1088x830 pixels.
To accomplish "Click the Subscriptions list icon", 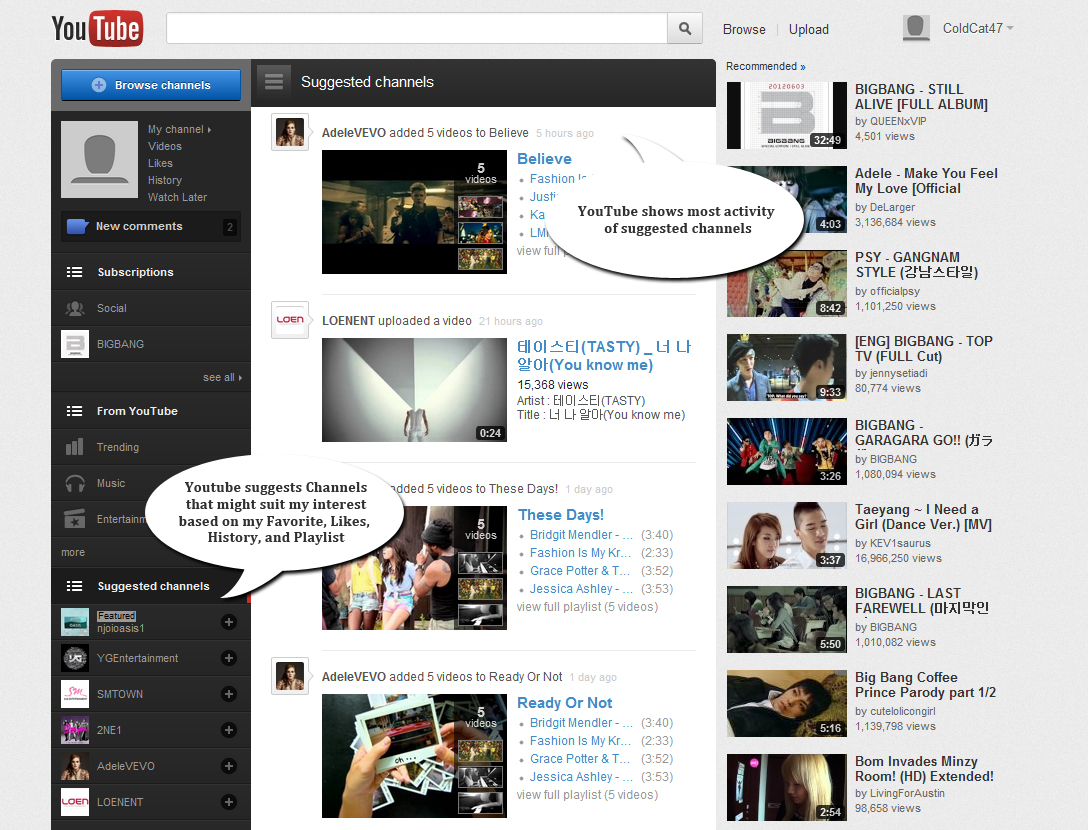I will coord(74,272).
